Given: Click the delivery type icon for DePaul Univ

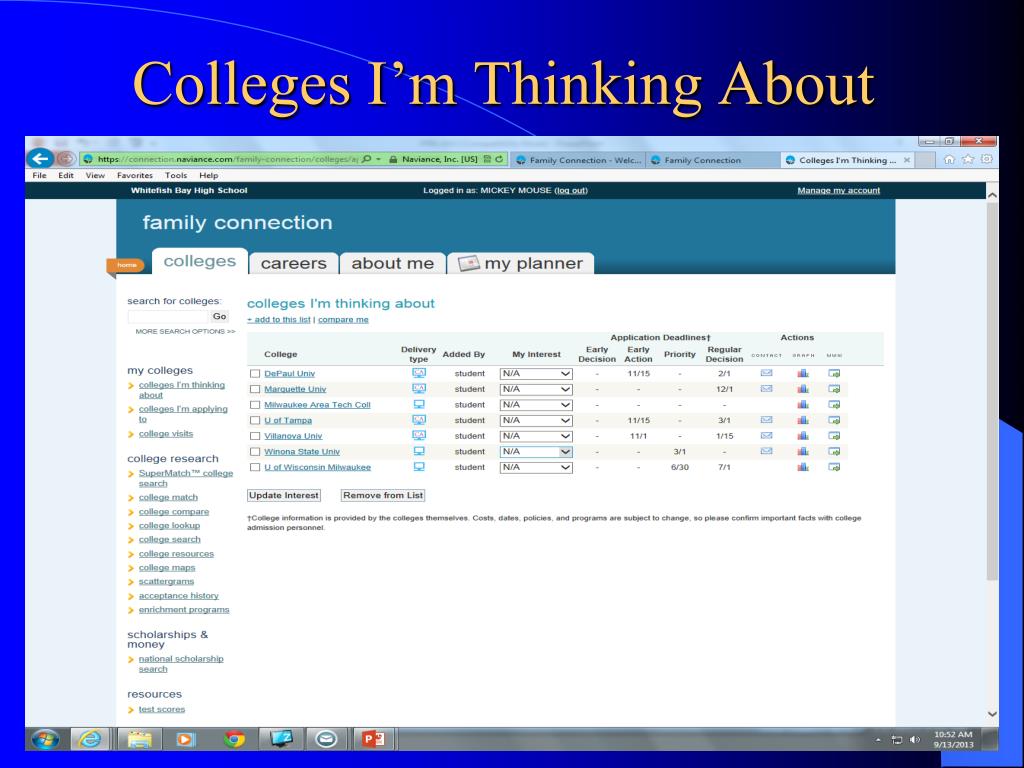Looking at the screenshot, I should (x=419, y=373).
